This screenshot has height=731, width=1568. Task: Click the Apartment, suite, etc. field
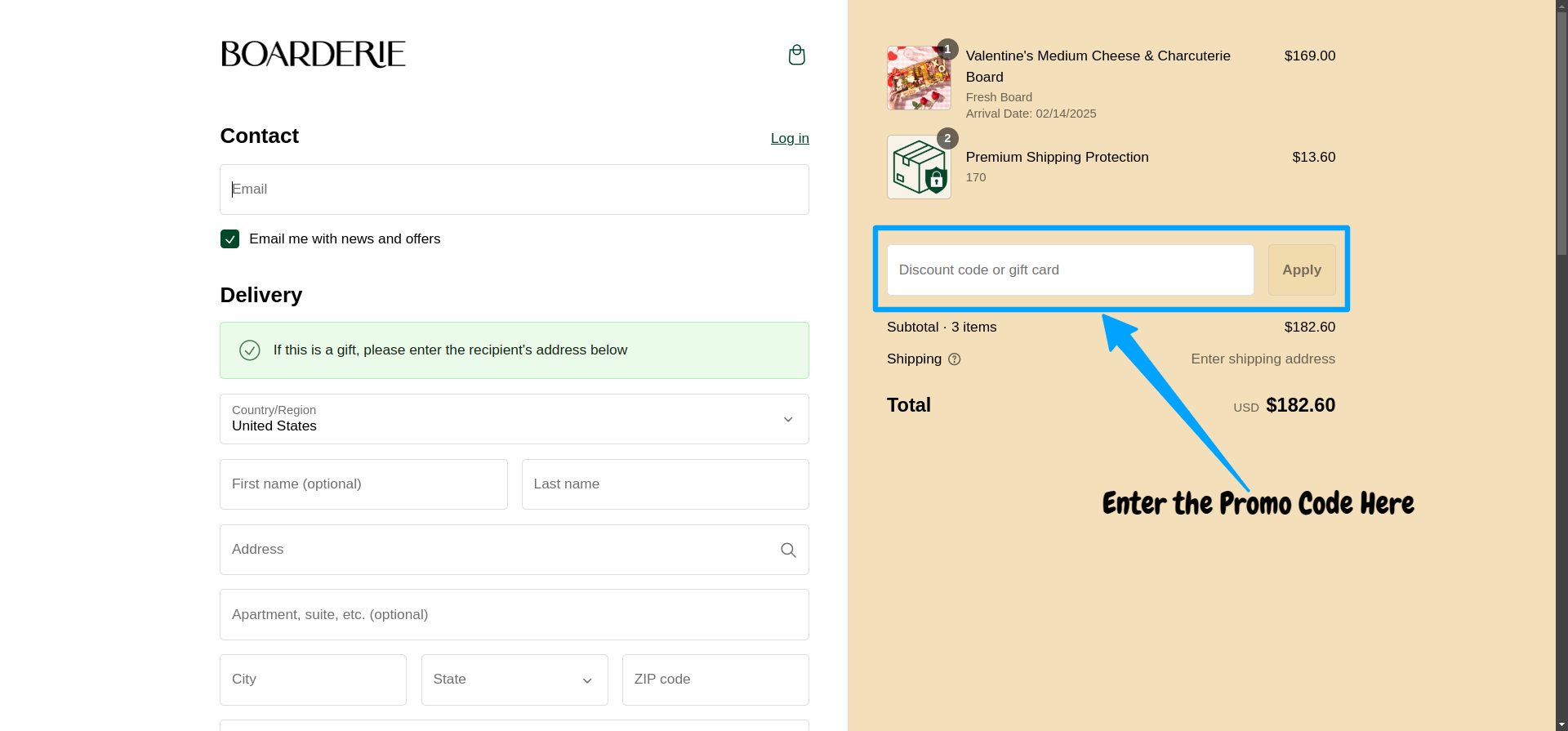(514, 615)
